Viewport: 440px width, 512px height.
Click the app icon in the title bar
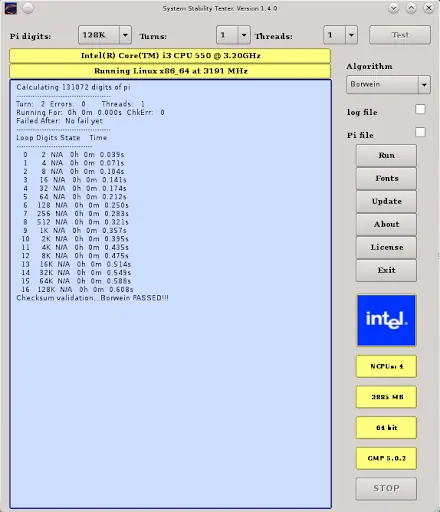(x=11, y=8)
